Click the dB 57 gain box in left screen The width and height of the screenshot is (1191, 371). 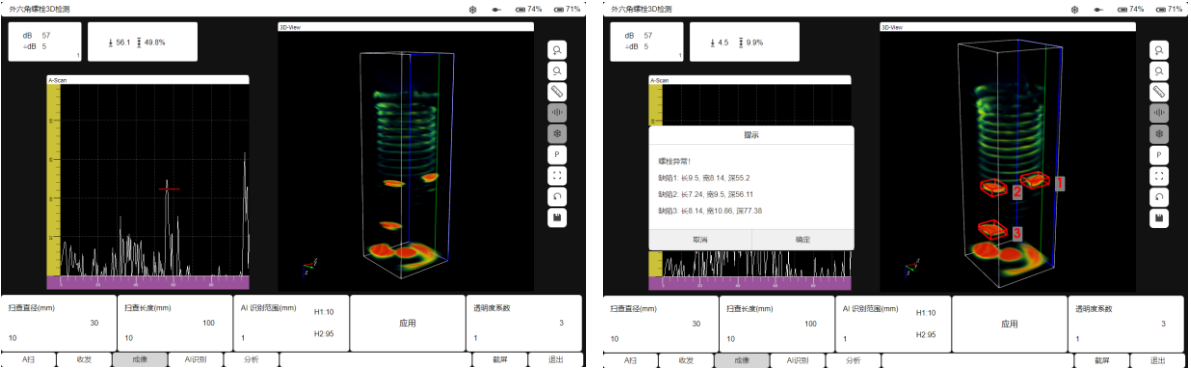click(45, 41)
